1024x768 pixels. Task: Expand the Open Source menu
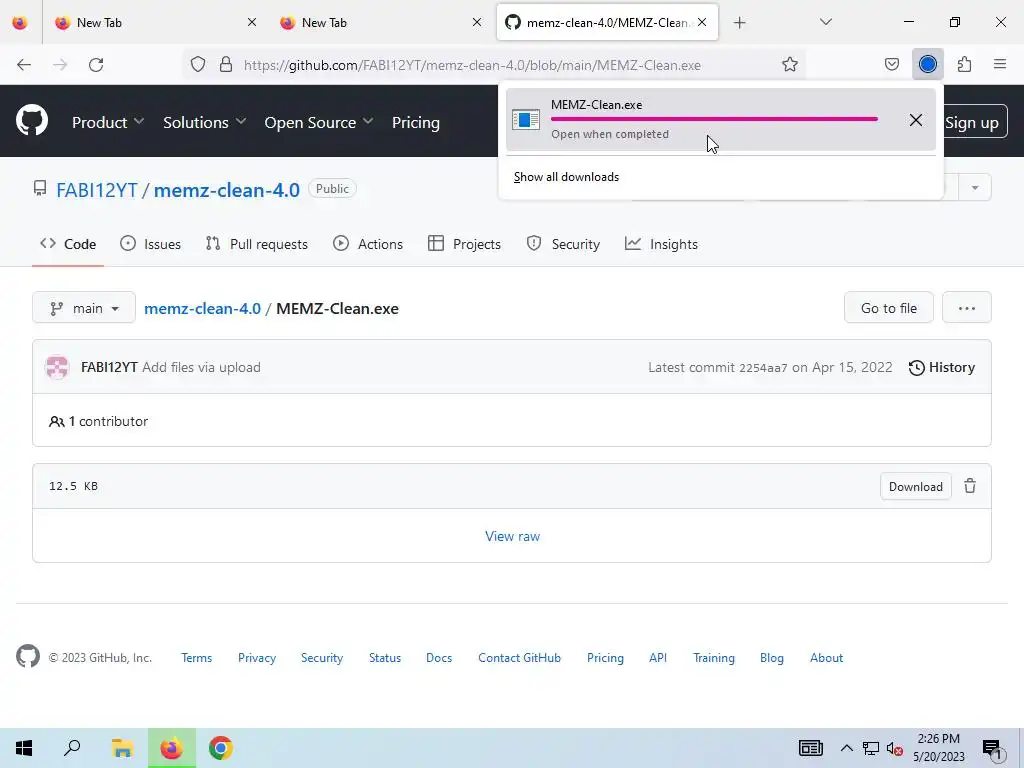(x=318, y=122)
